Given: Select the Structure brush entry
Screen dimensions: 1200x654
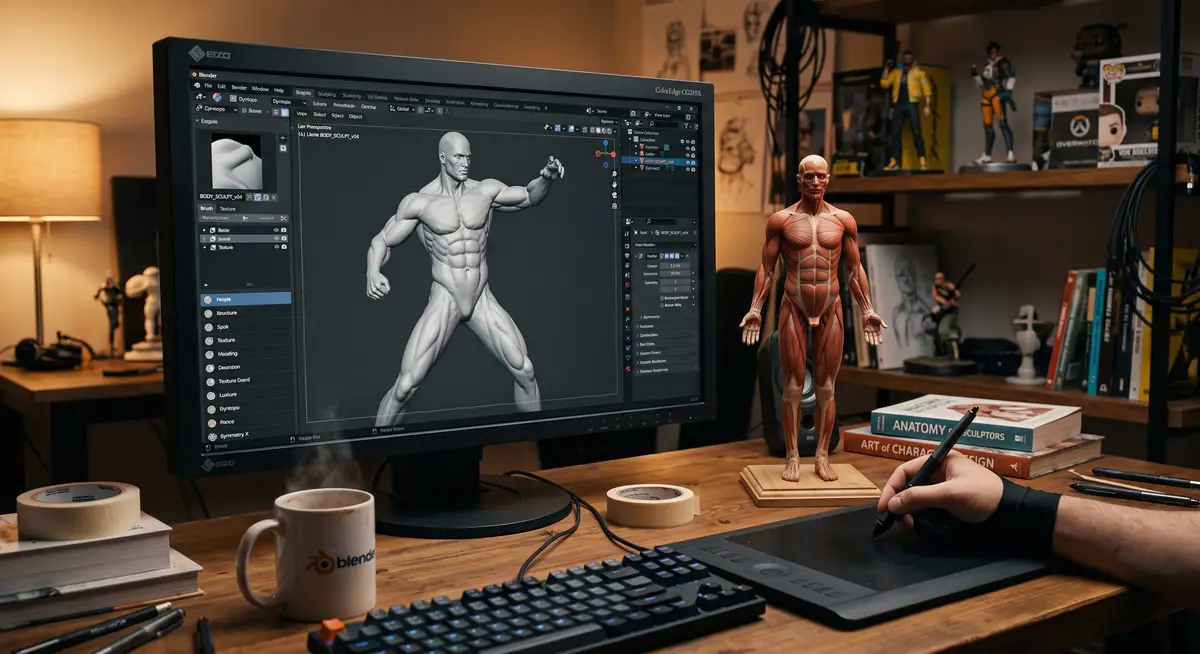Looking at the screenshot, I should [245, 313].
